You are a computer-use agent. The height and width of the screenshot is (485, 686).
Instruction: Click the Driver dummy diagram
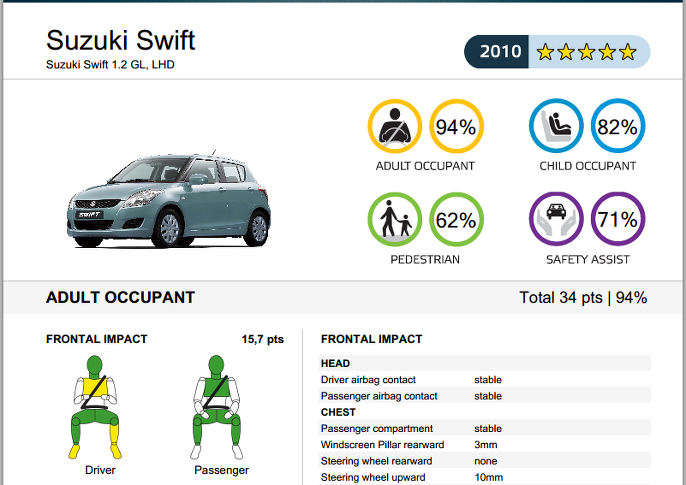click(x=94, y=407)
